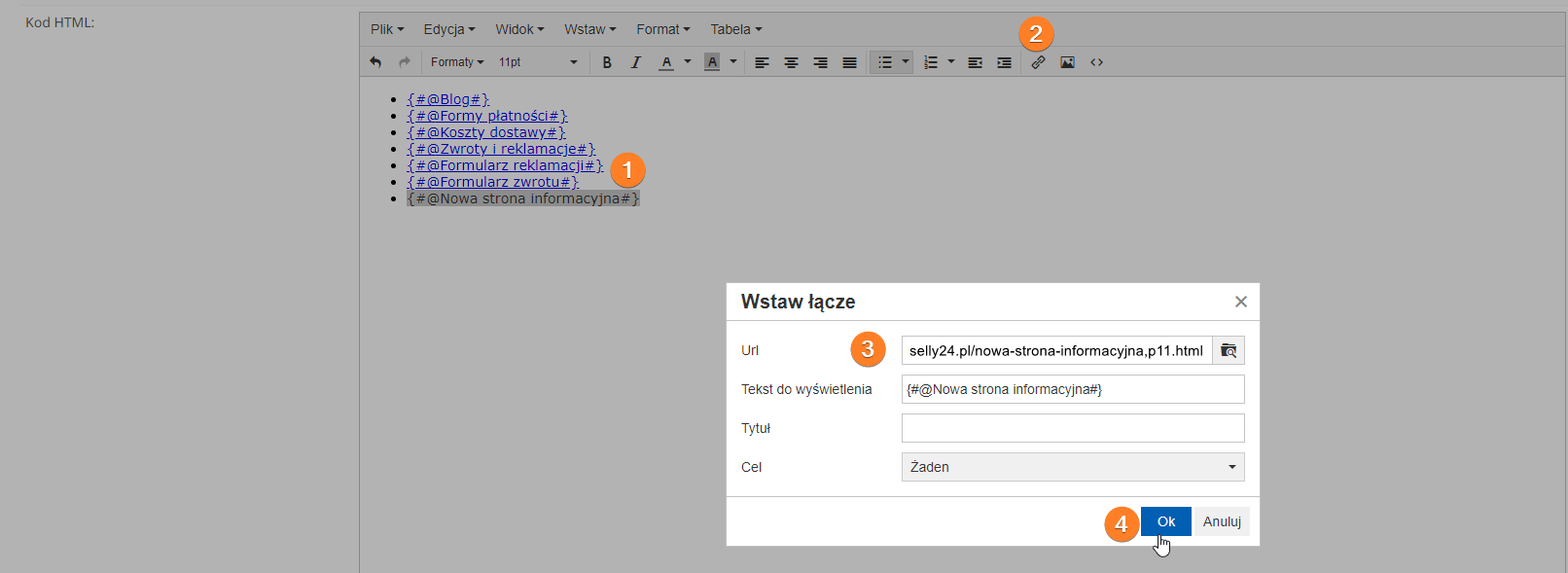Open the 11pt font size dropdown
1568x573 pixels.
(x=538, y=62)
